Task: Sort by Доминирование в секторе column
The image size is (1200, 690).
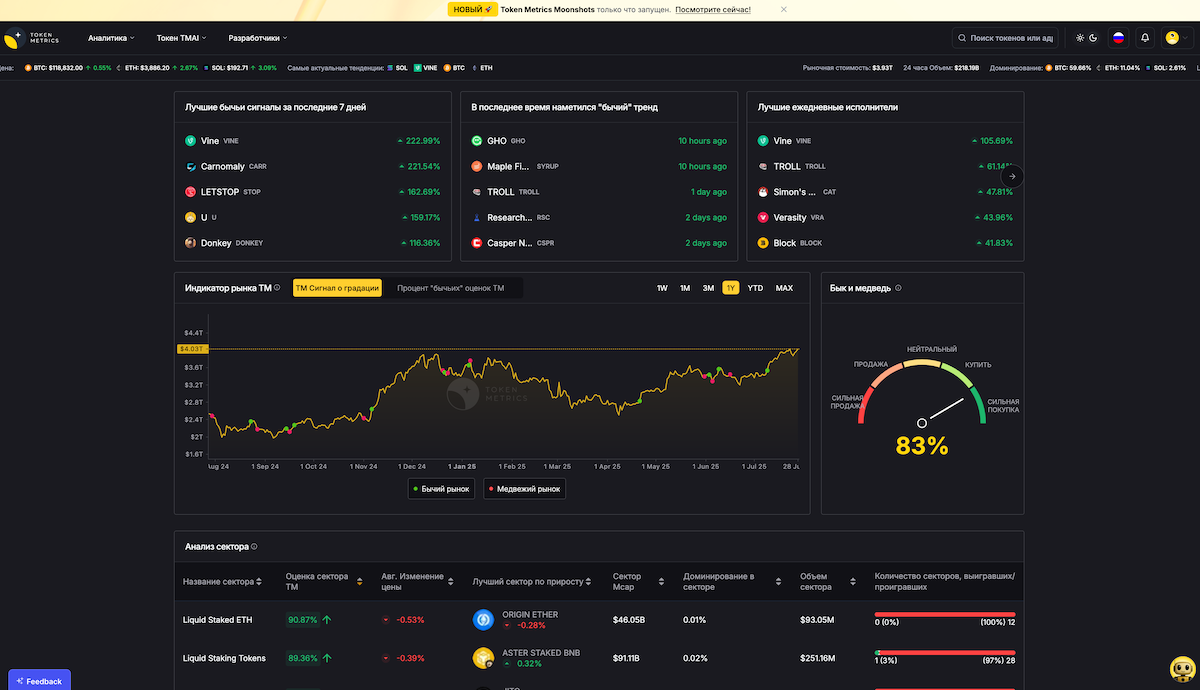Action: 730,581
